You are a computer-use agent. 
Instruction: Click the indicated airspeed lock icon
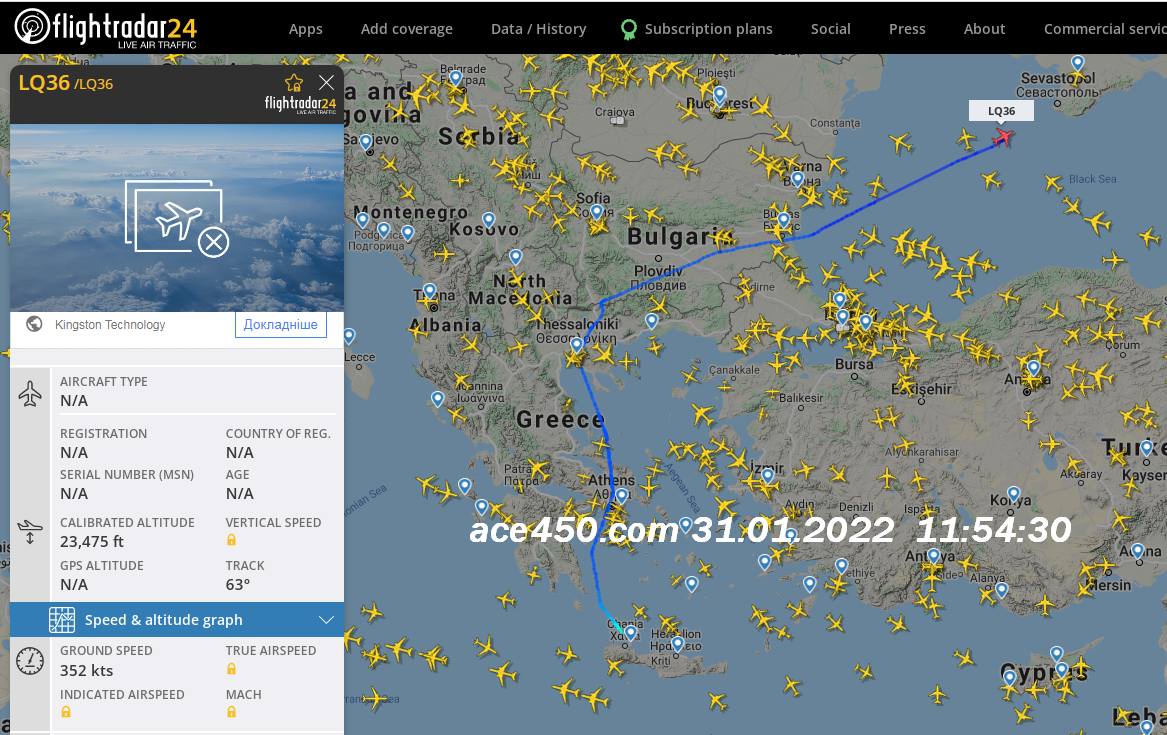[66, 712]
